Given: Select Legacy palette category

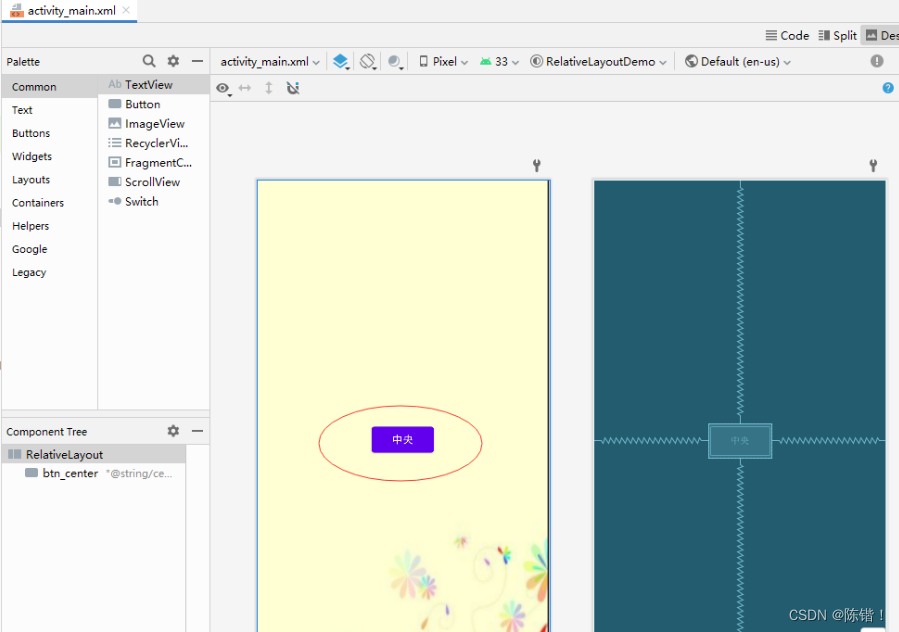Looking at the screenshot, I should [49, 272].
